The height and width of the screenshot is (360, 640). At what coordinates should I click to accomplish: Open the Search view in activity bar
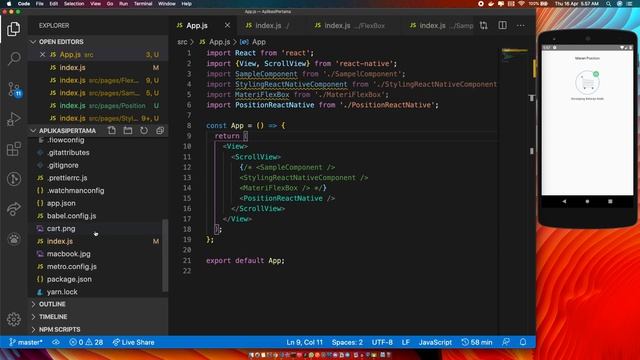click(x=13, y=59)
